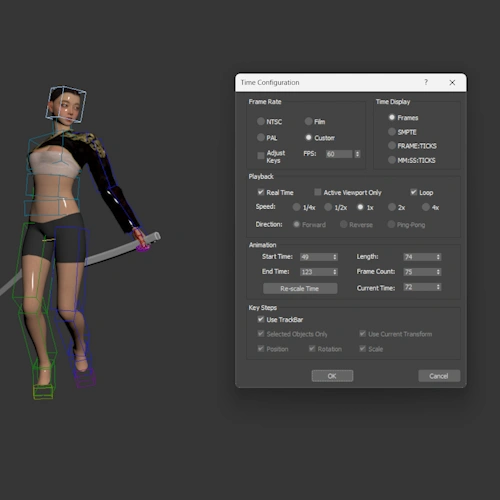This screenshot has height=500, width=500.
Task: Select the PAL frame rate option
Action: click(x=261, y=137)
